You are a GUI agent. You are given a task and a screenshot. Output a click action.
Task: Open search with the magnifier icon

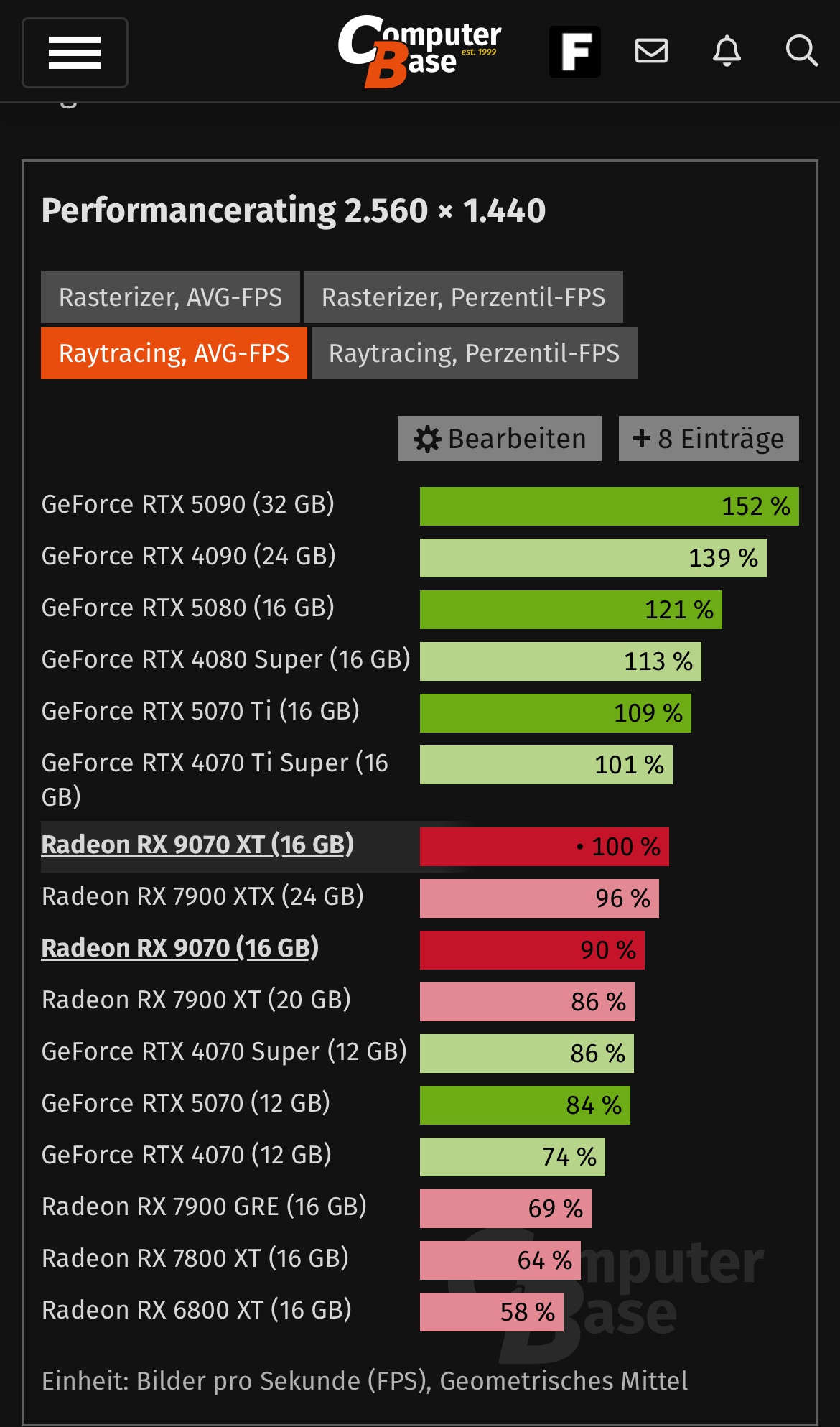tap(802, 51)
